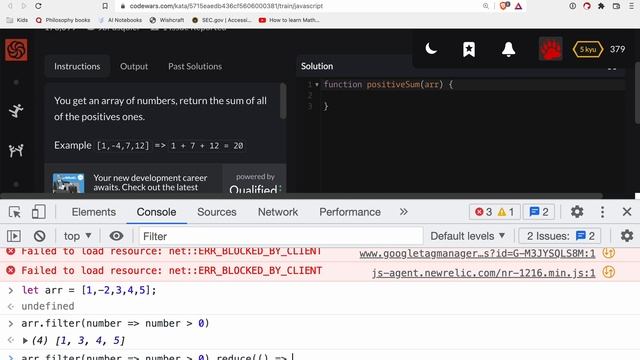Open SEC.gov bookmark

222,20
